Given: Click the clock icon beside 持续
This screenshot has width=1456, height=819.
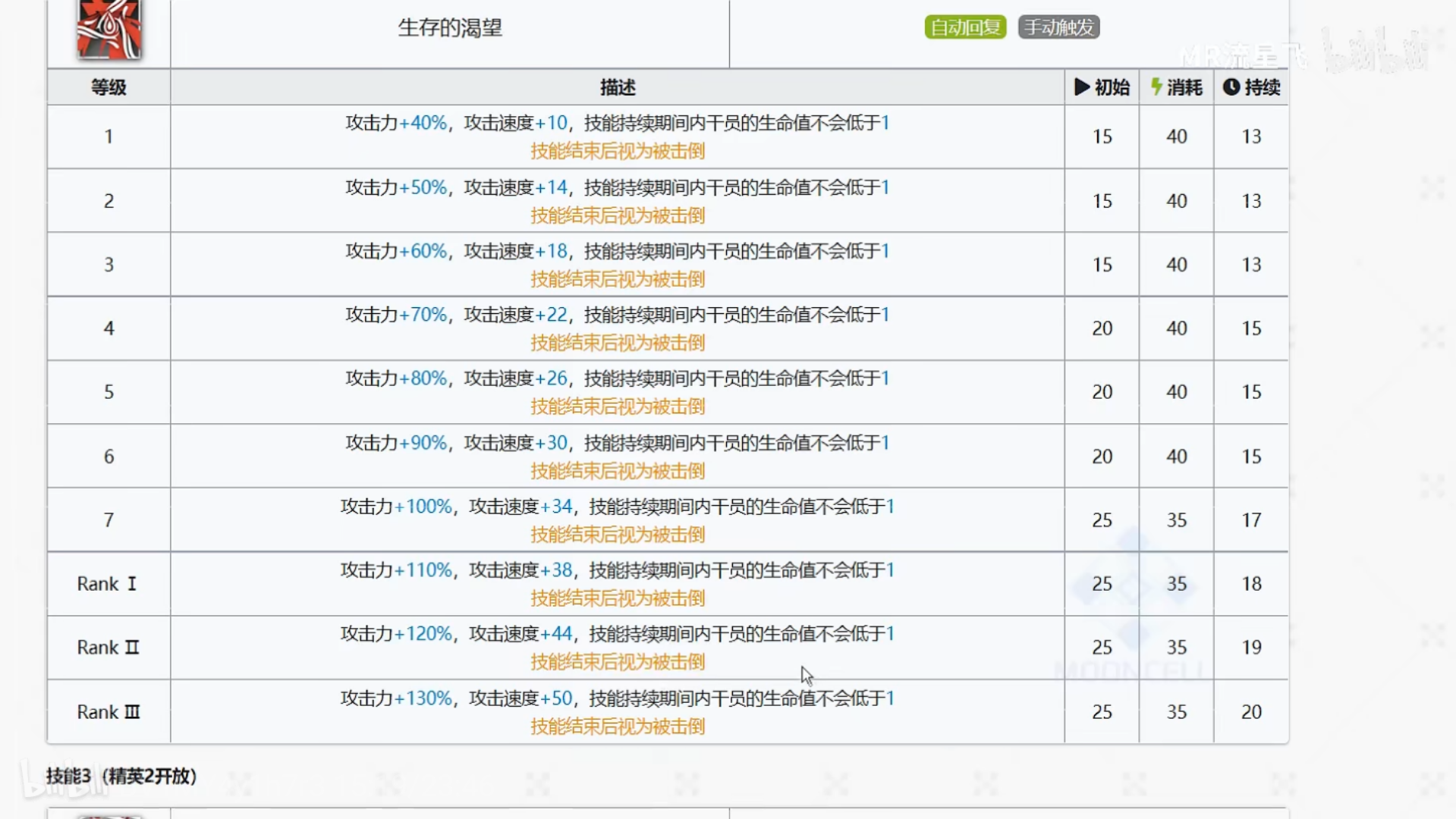Looking at the screenshot, I should tap(1231, 87).
